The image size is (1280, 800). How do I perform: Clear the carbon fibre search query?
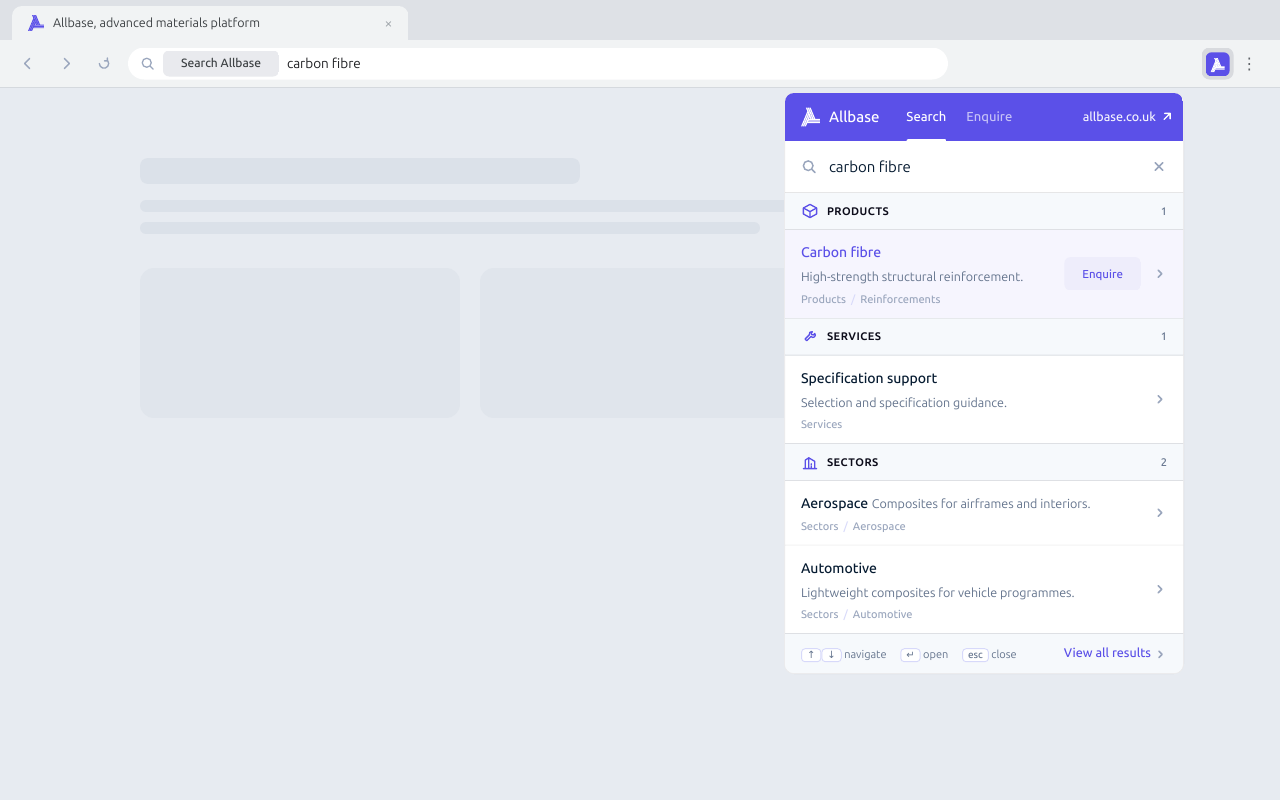coord(1159,167)
